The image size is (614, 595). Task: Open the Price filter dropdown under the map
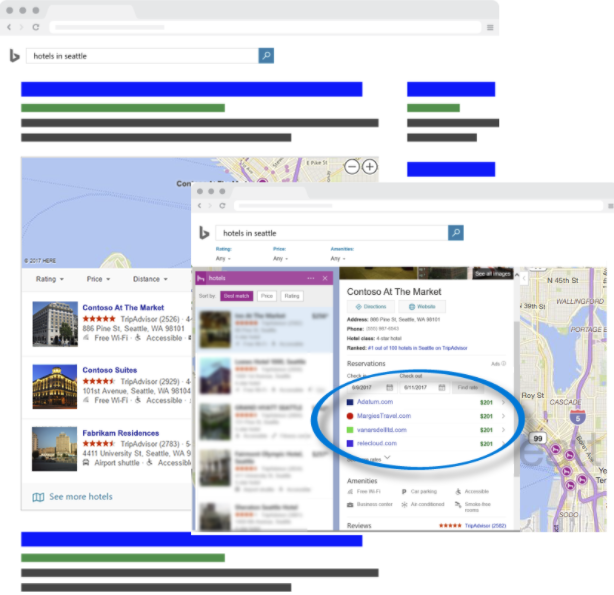click(99, 279)
